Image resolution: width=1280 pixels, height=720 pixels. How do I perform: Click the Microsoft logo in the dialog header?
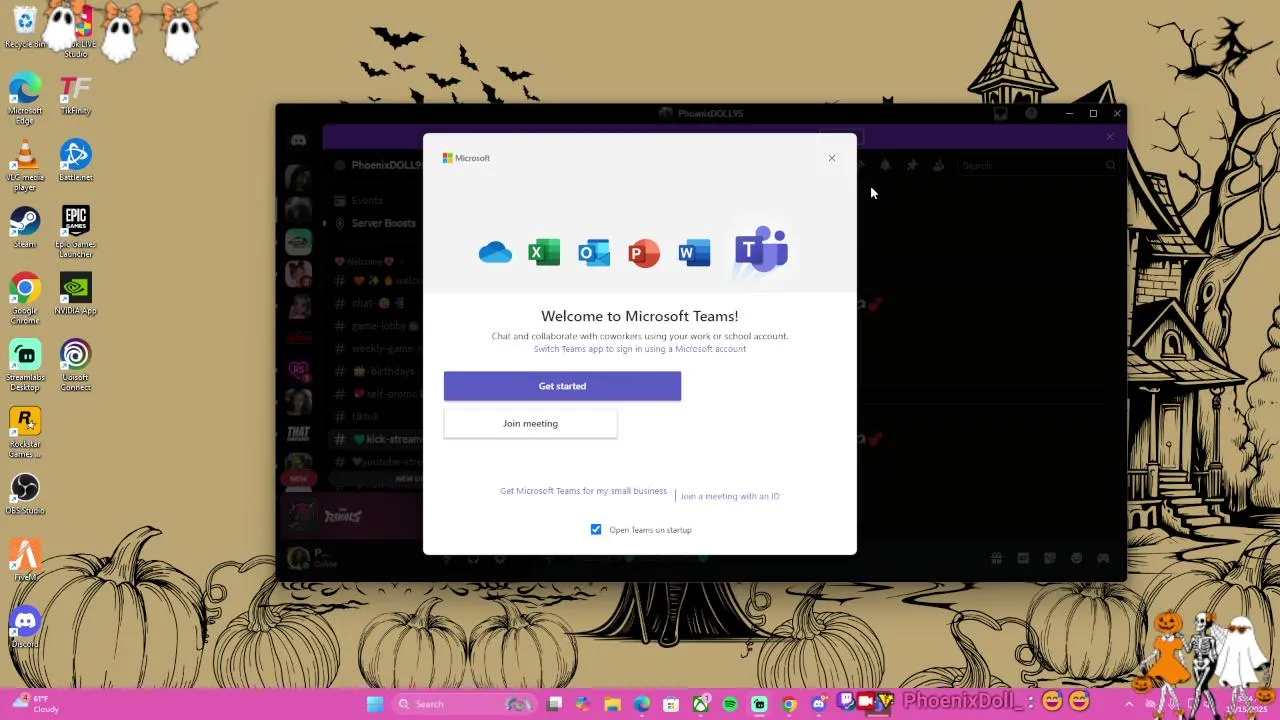click(x=466, y=158)
